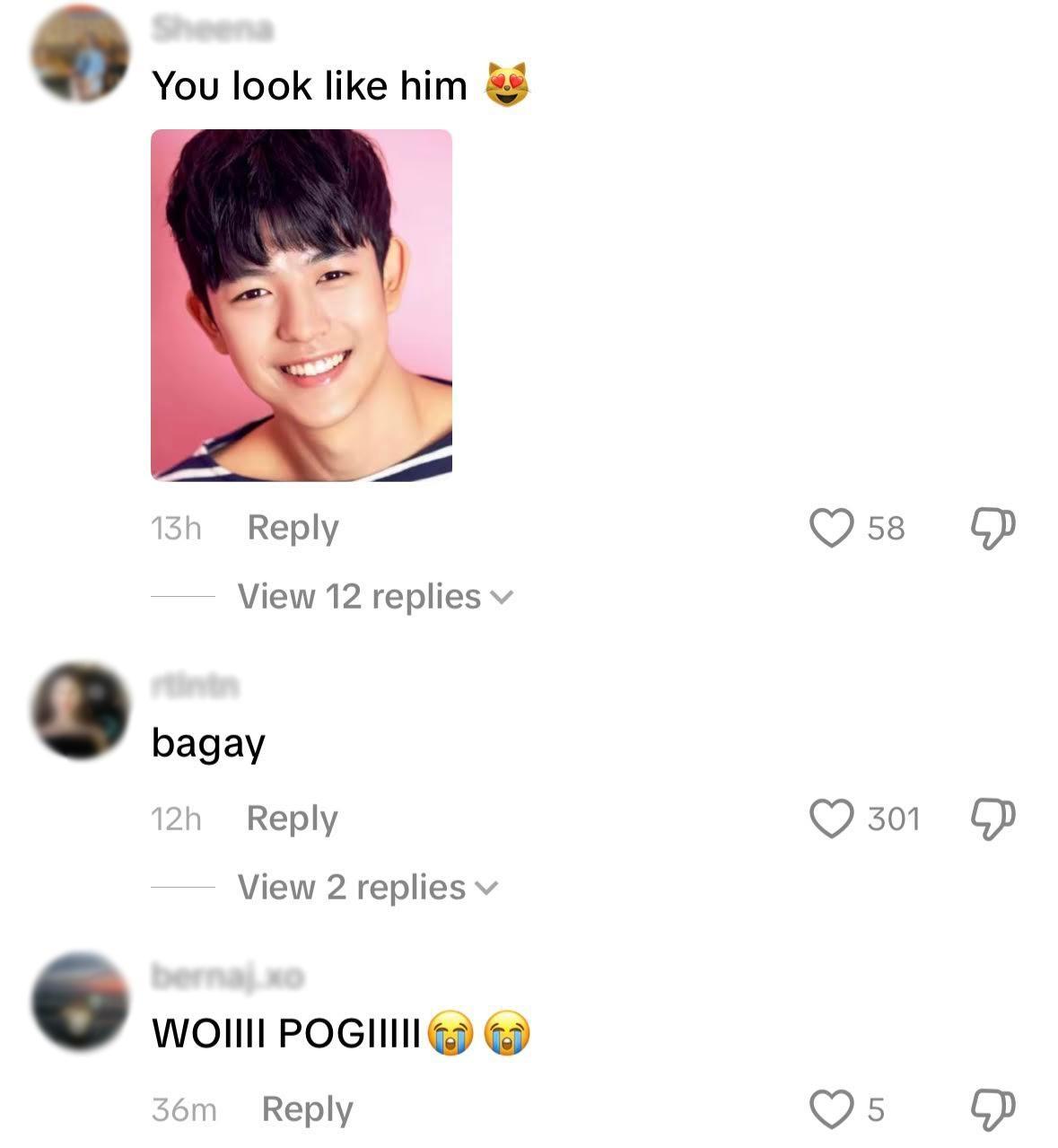Reply to the 36m comment
The width and height of the screenshot is (1058, 1148).
[x=307, y=1110]
